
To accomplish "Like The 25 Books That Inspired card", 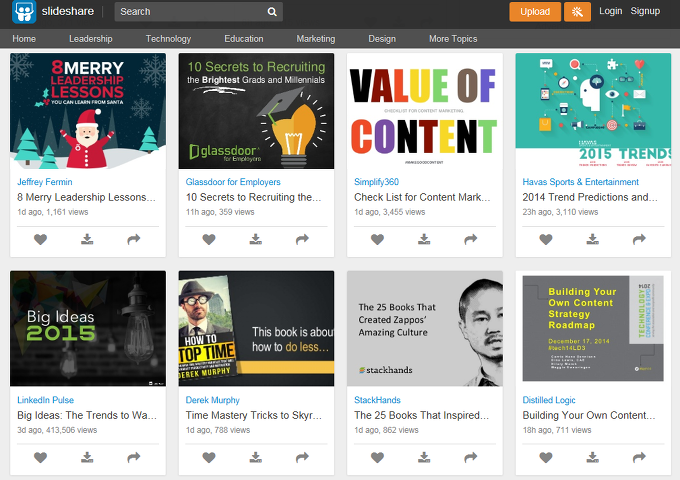I will click(377, 457).
